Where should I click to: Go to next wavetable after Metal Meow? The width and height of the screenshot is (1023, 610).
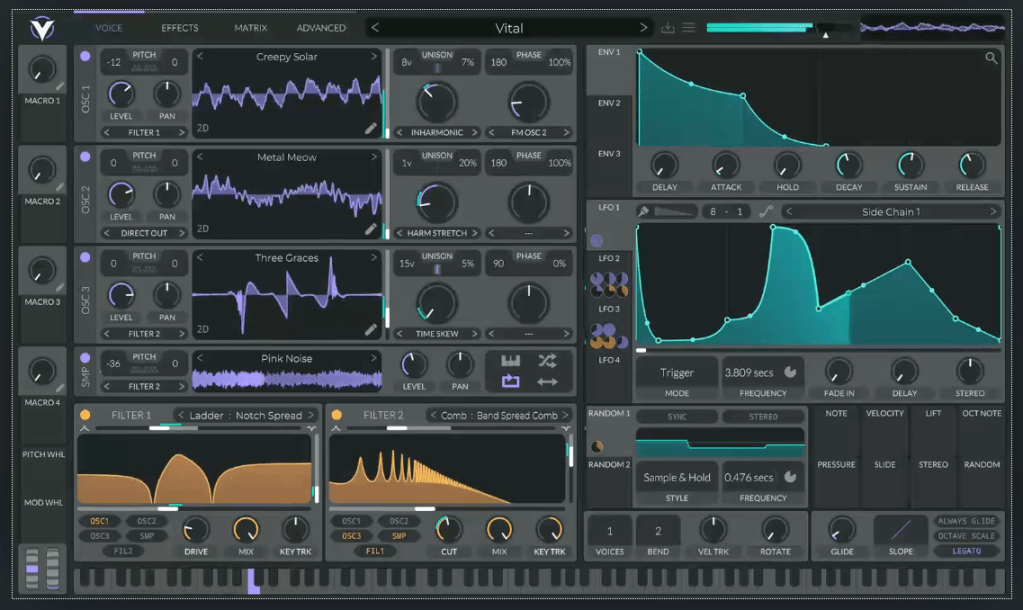click(x=375, y=157)
